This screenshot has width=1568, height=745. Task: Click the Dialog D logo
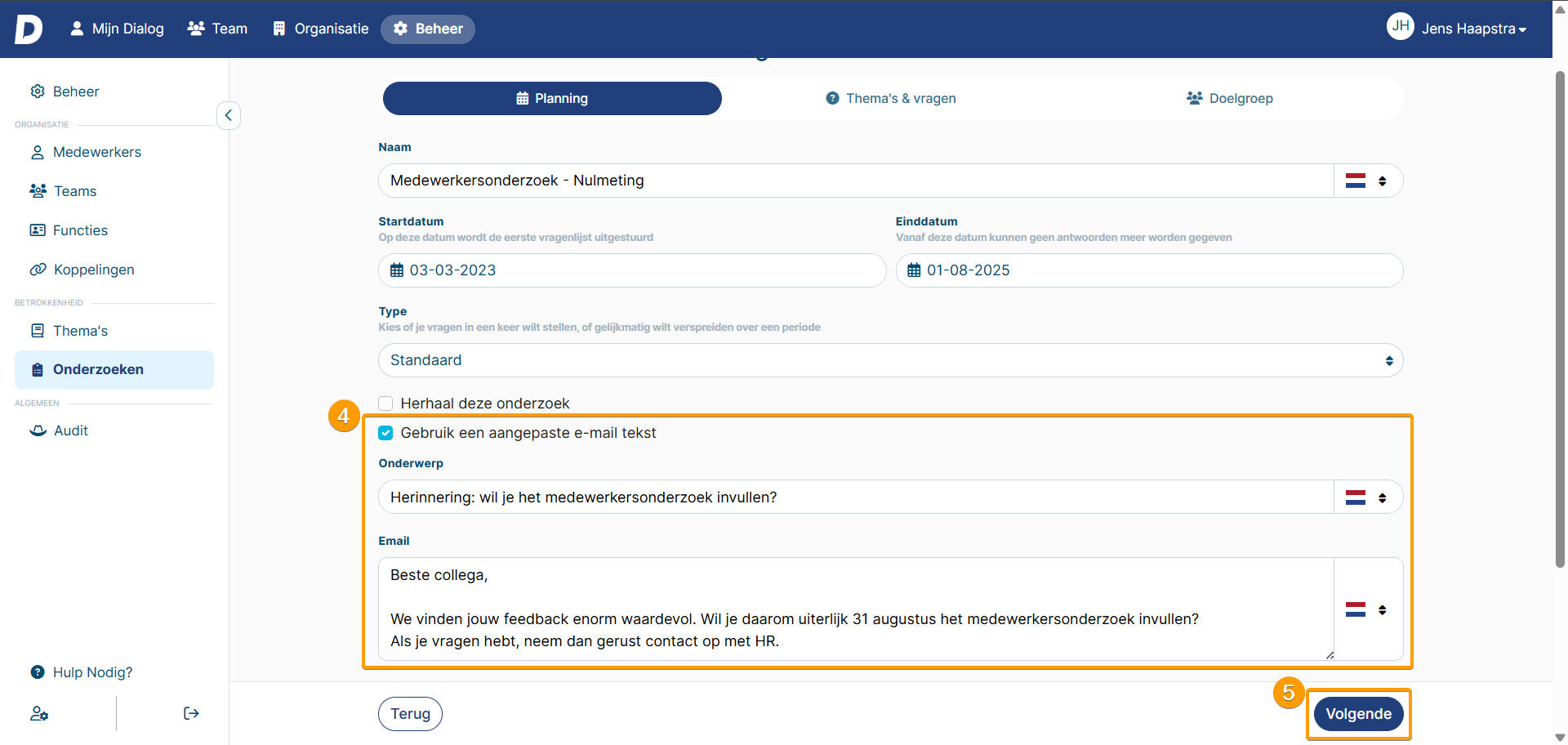pos(29,29)
